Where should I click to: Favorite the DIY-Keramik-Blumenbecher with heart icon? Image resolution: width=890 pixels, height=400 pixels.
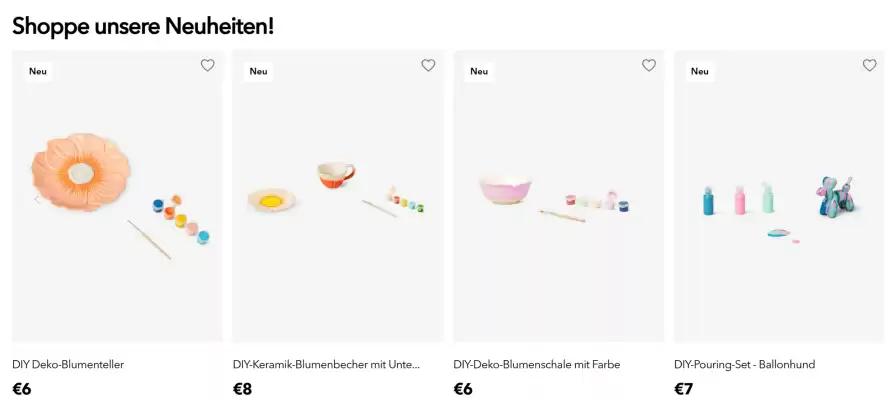click(x=428, y=65)
